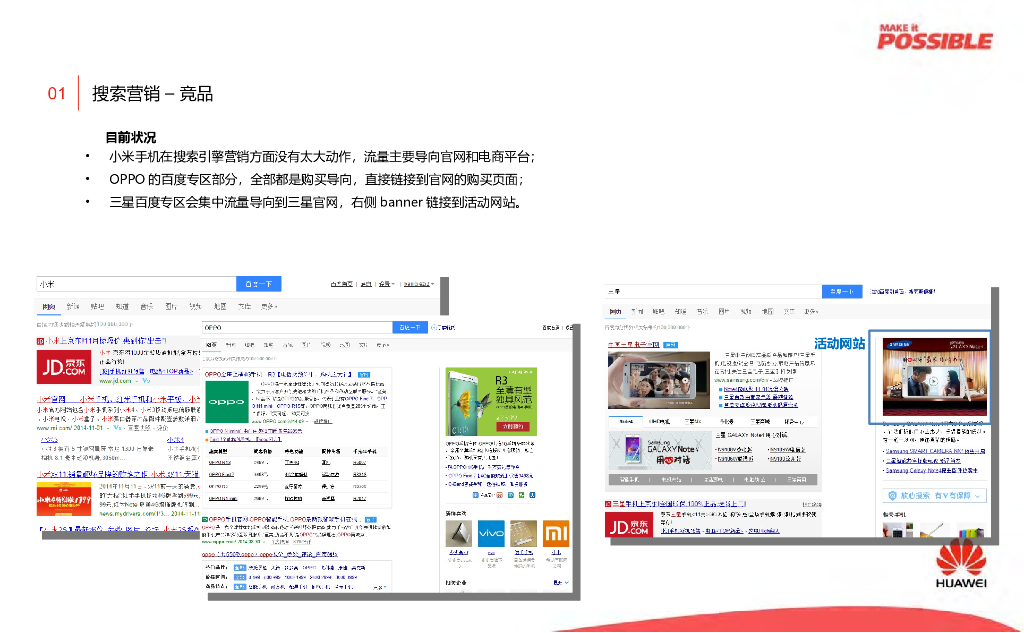This screenshot has width=1024, height=633.
Task: Click the JD.com logo in the 小米 results
Action: click(x=63, y=367)
